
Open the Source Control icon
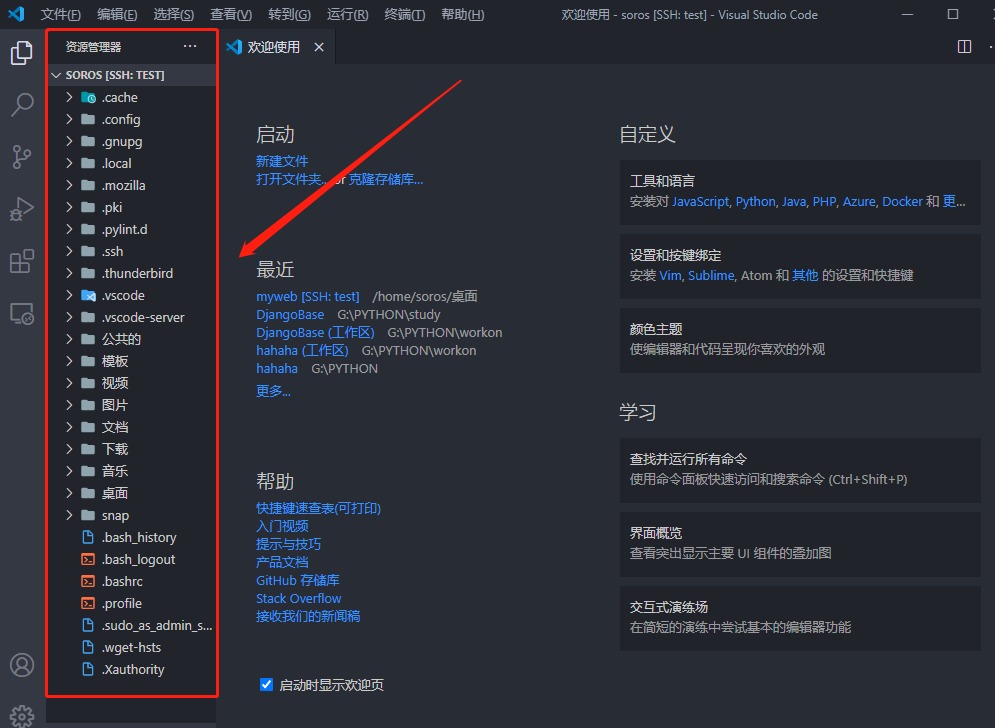pyautogui.click(x=22, y=157)
